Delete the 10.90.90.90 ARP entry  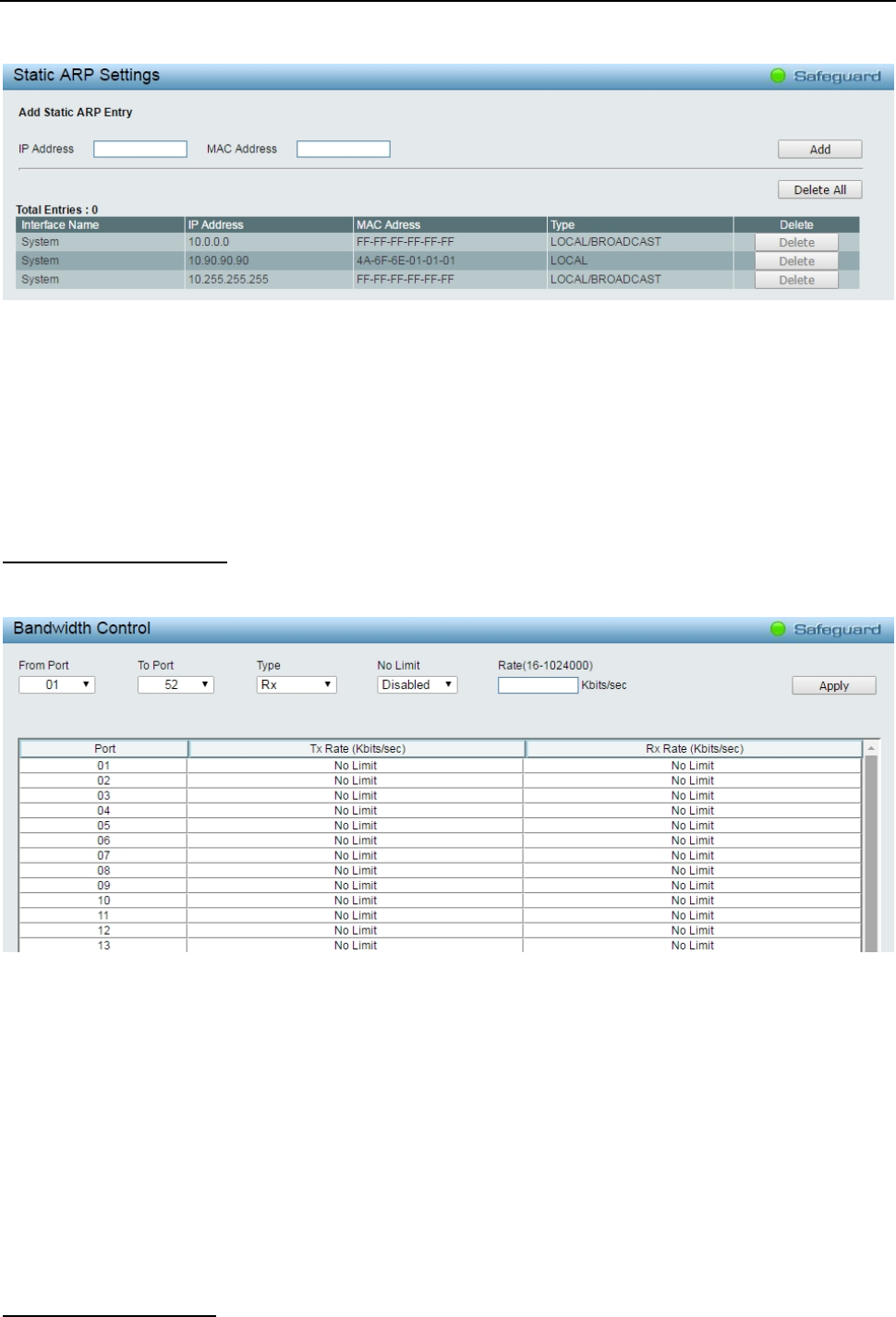[796, 261]
